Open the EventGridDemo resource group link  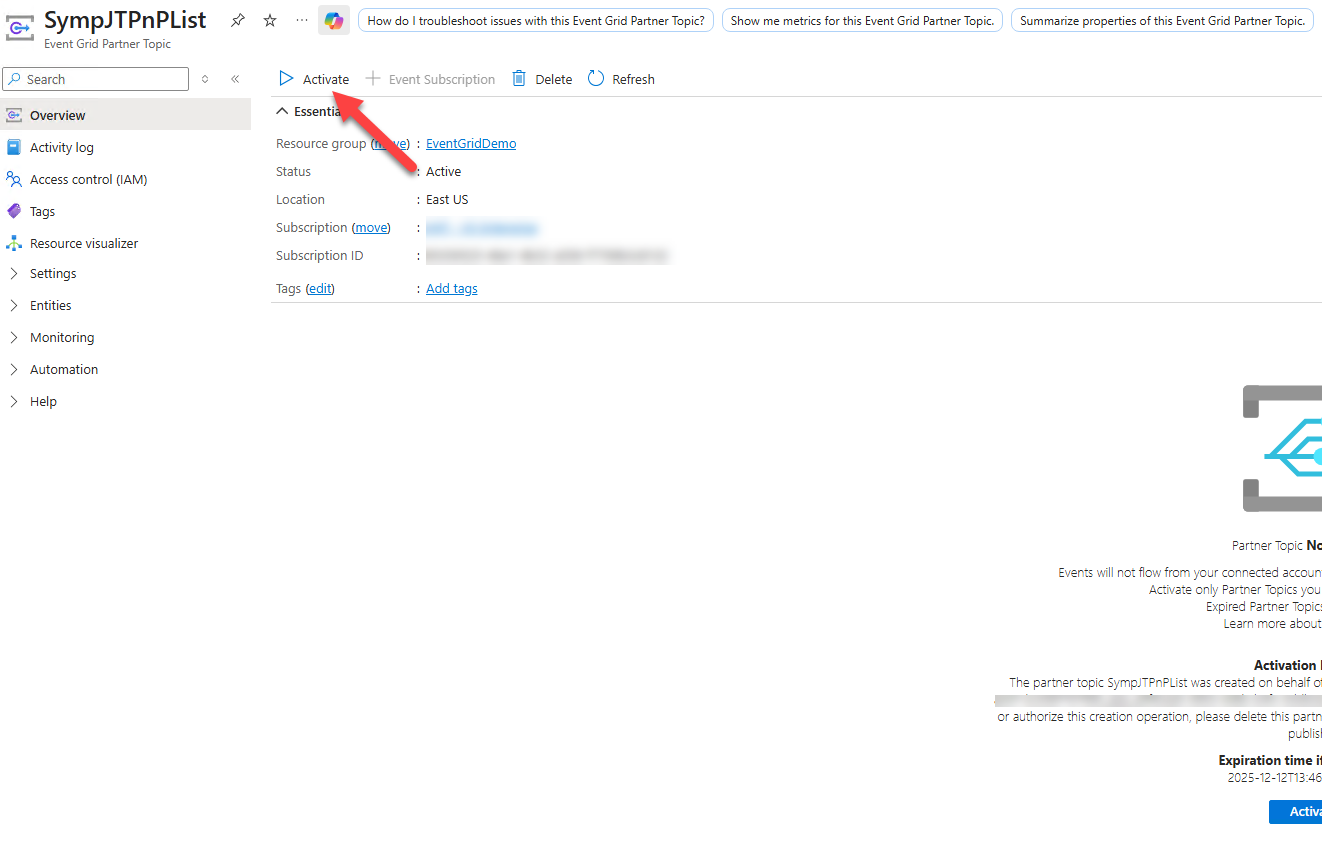pos(470,143)
